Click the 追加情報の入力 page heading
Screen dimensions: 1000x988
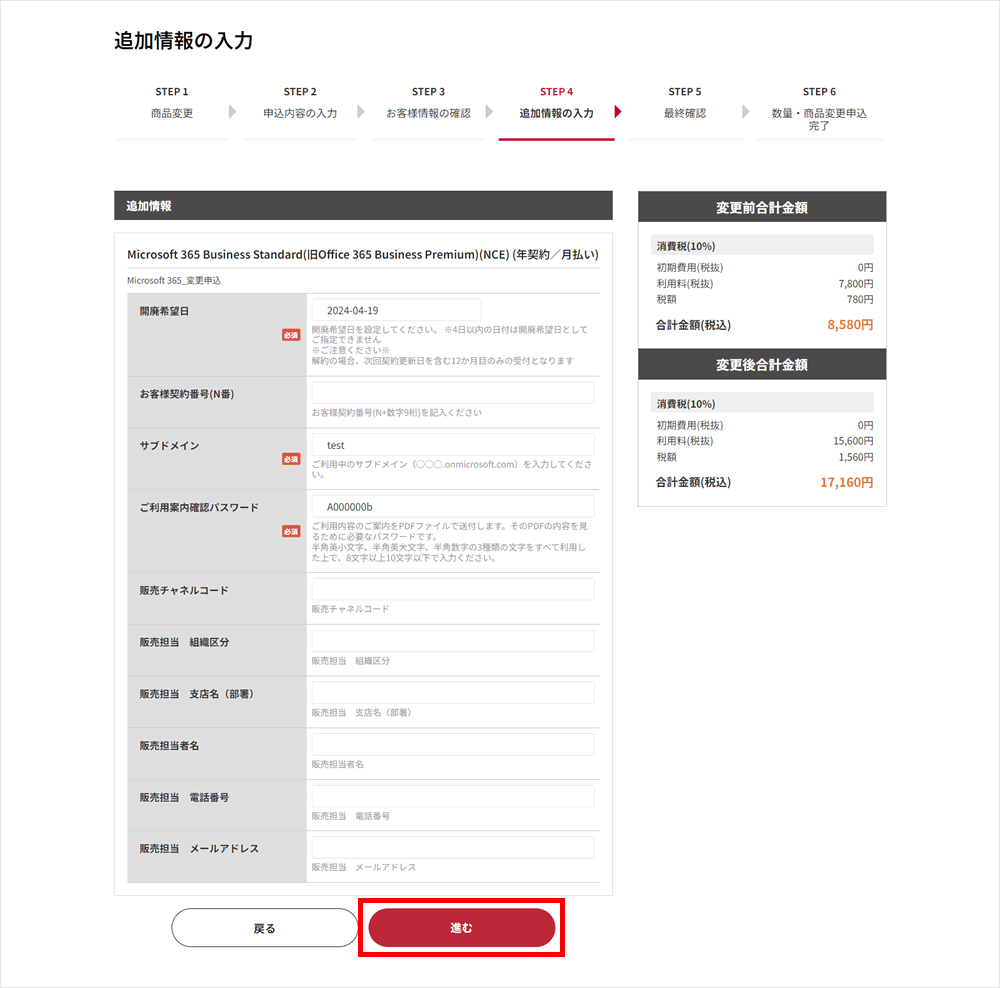[184, 40]
